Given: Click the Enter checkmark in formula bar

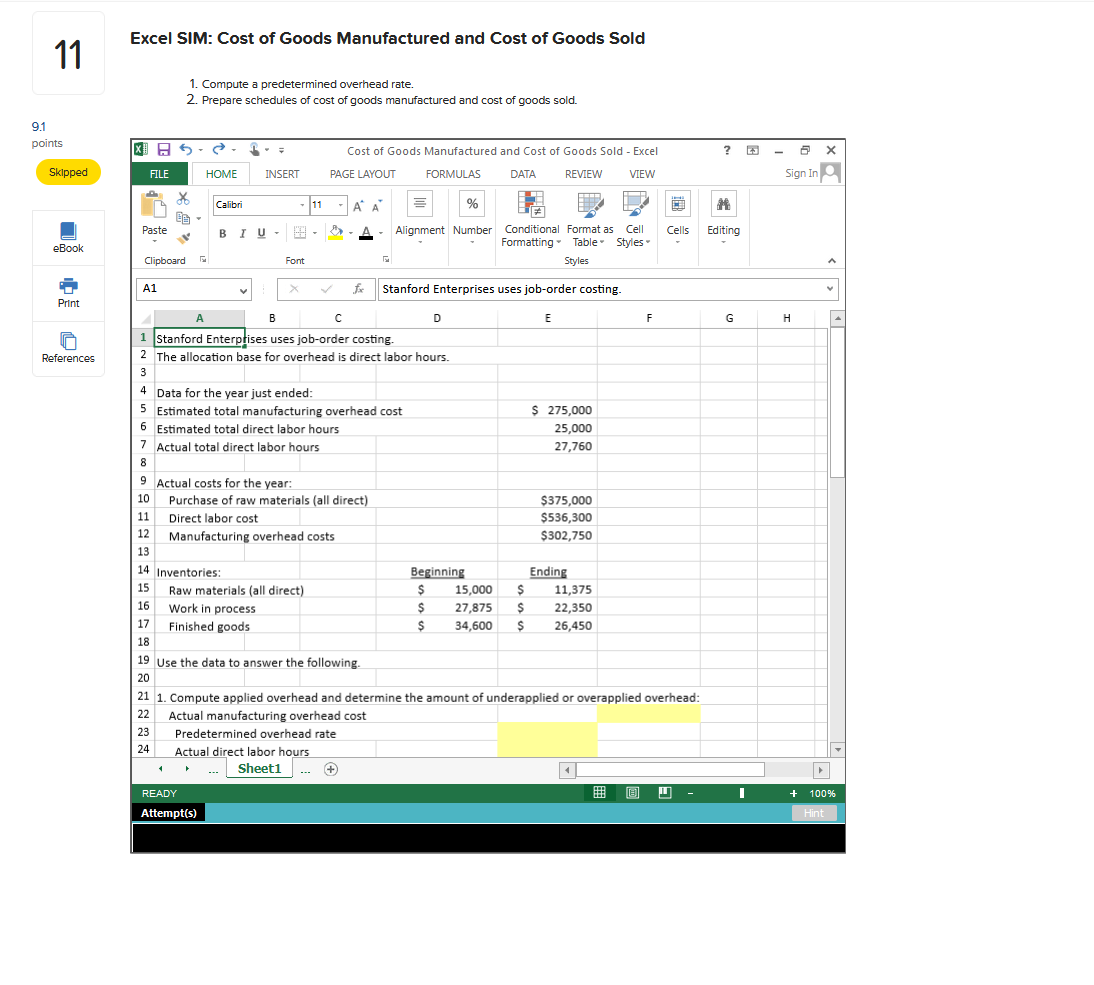Looking at the screenshot, I should [326, 289].
